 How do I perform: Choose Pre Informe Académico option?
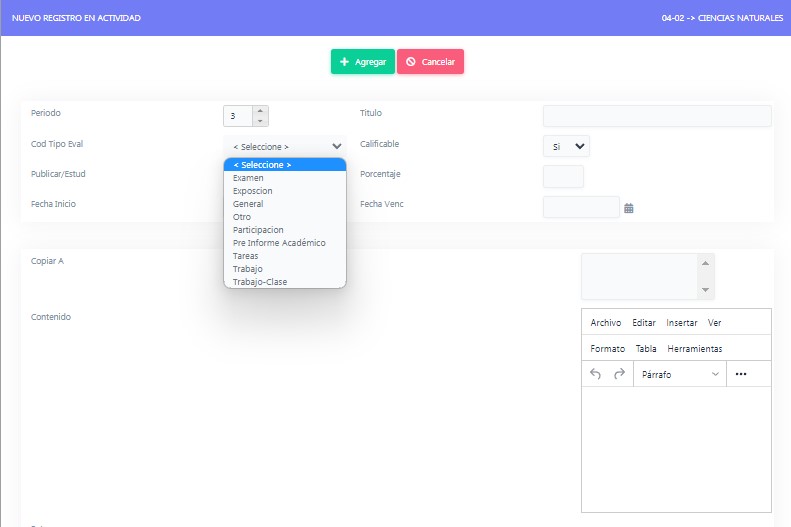(x=279, y=243)
